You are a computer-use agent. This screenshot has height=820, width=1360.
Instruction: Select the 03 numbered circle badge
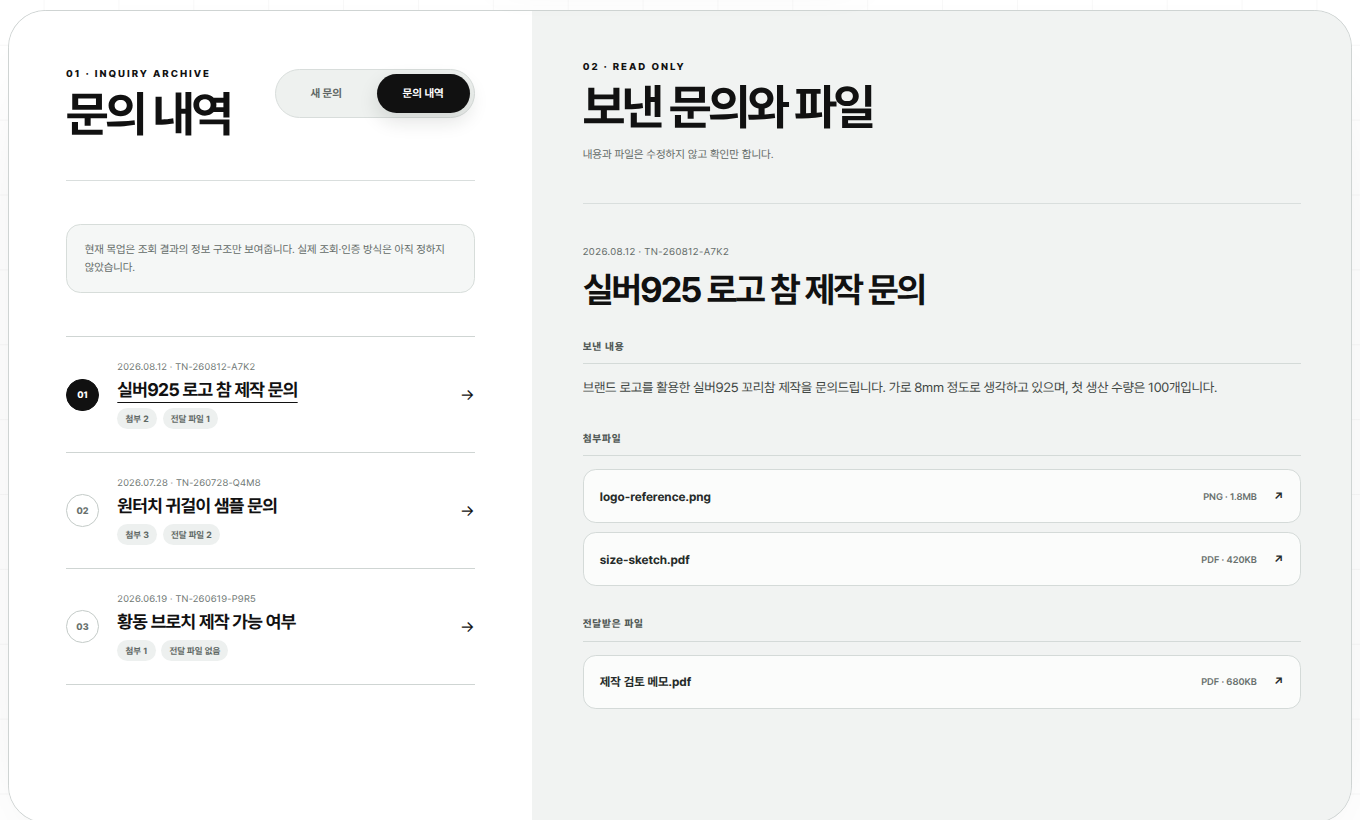[x=82, y=627]
